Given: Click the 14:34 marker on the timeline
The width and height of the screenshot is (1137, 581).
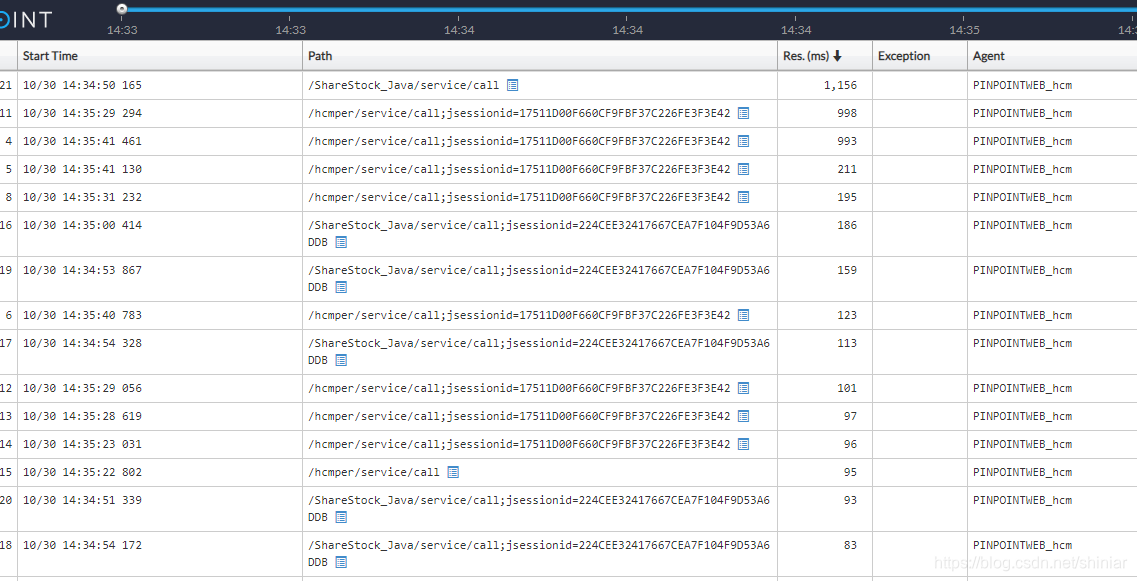Looking at the screenshot, I should (x=459, y=30).
